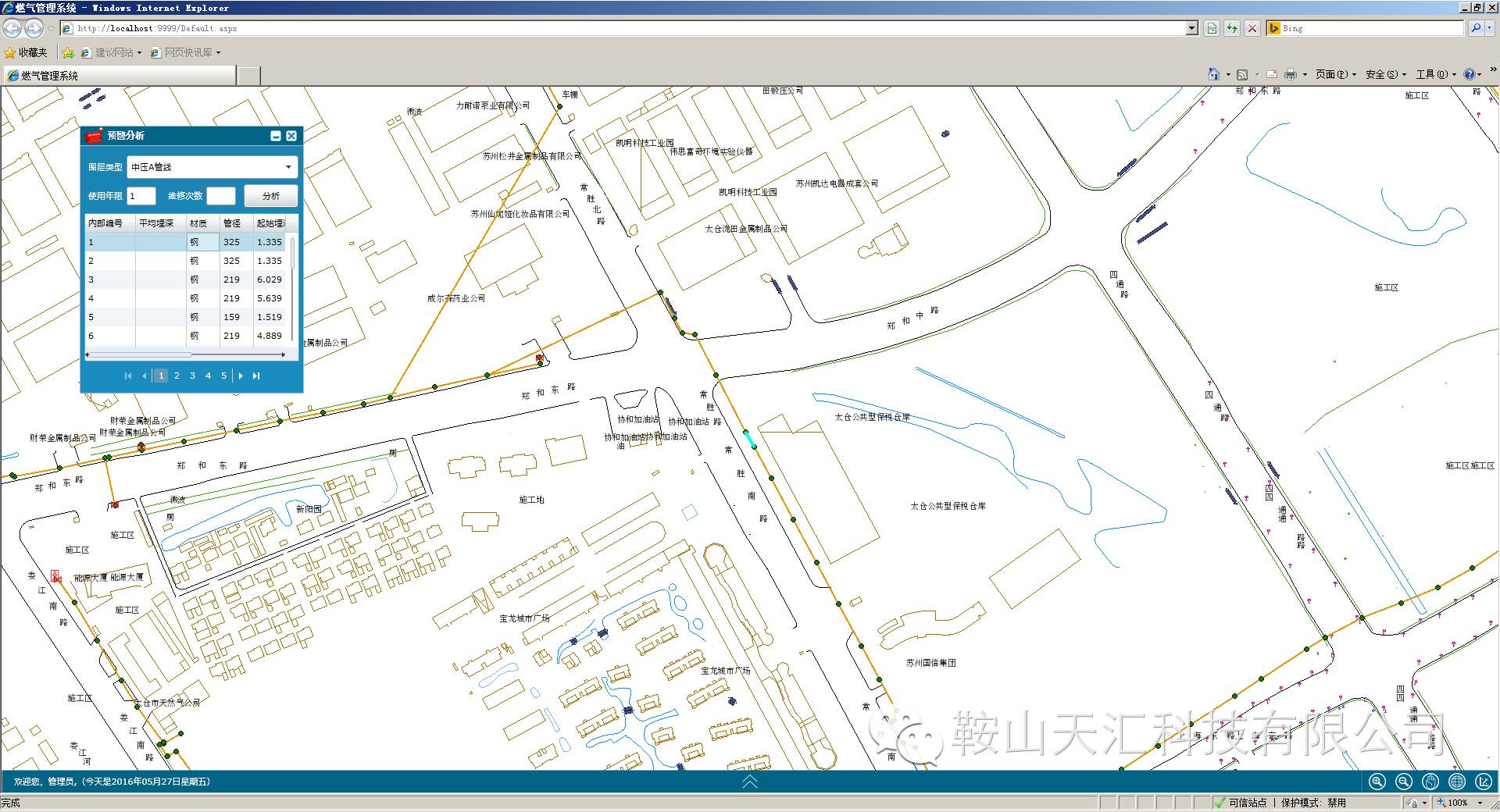Open the 建议网站 dropdown
This screenshot has height=812, width=1500.
click(111, 52)
